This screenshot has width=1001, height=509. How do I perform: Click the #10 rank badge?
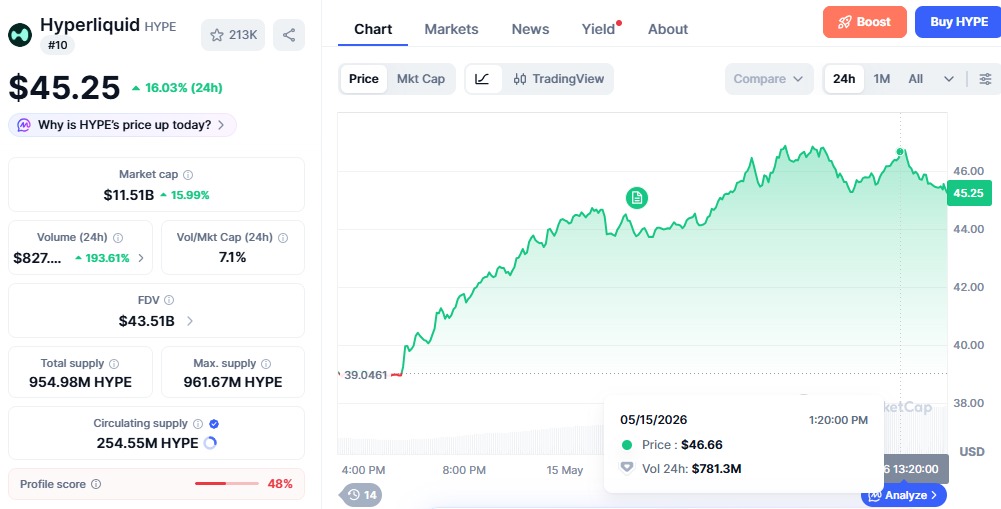pyautogui.click(x=57, y=45)
